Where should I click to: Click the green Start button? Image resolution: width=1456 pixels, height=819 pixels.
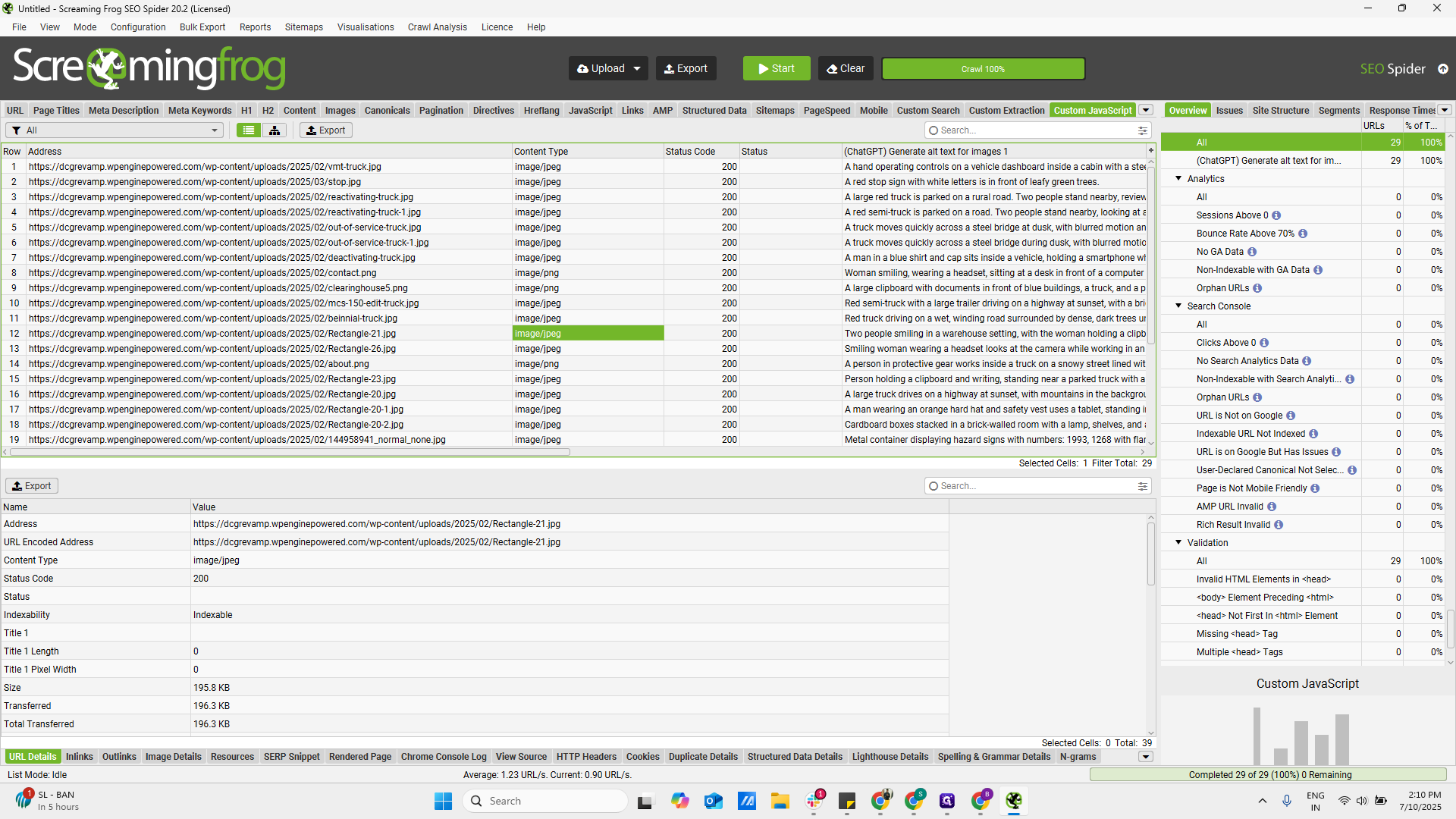(x=776, y=68)
